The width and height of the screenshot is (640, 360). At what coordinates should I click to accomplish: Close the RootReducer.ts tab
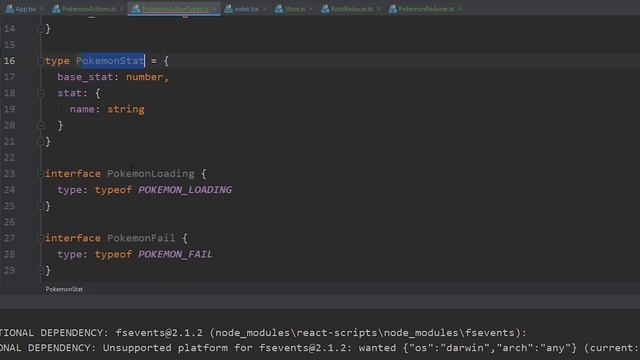(379, 9)
